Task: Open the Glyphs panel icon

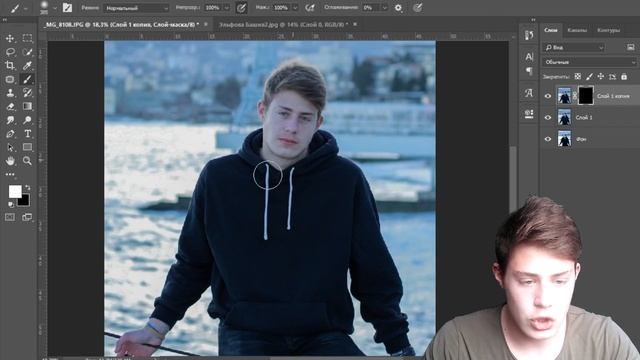Action: [529, 93]
